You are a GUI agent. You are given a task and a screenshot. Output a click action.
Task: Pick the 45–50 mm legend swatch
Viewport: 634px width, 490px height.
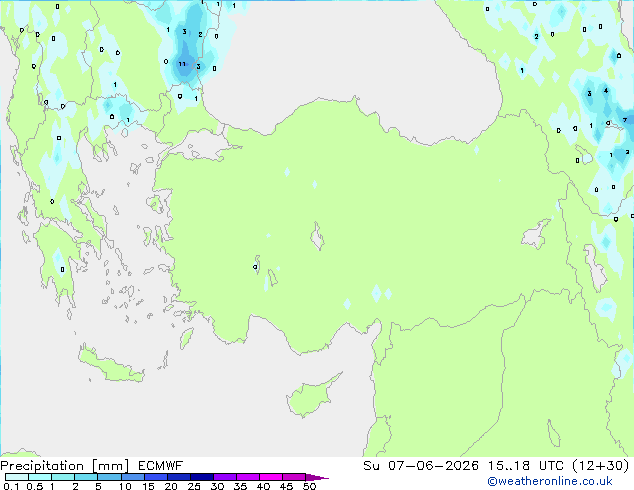(x=294, y=477)
